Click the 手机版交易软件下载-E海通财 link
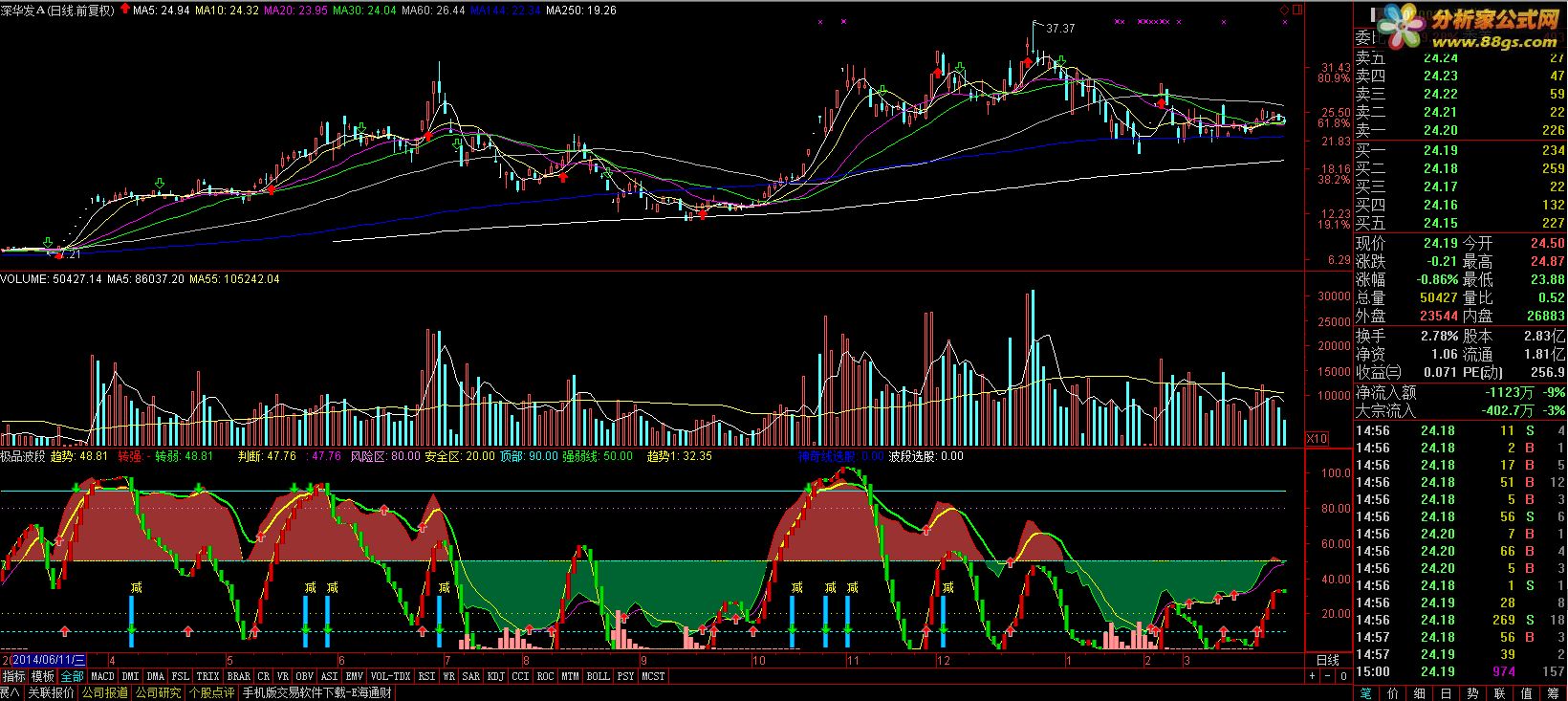 click(316, 692)
